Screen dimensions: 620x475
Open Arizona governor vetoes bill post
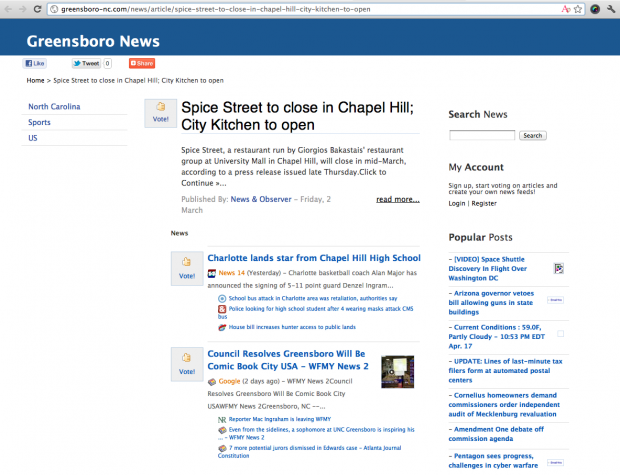[491, 303]
